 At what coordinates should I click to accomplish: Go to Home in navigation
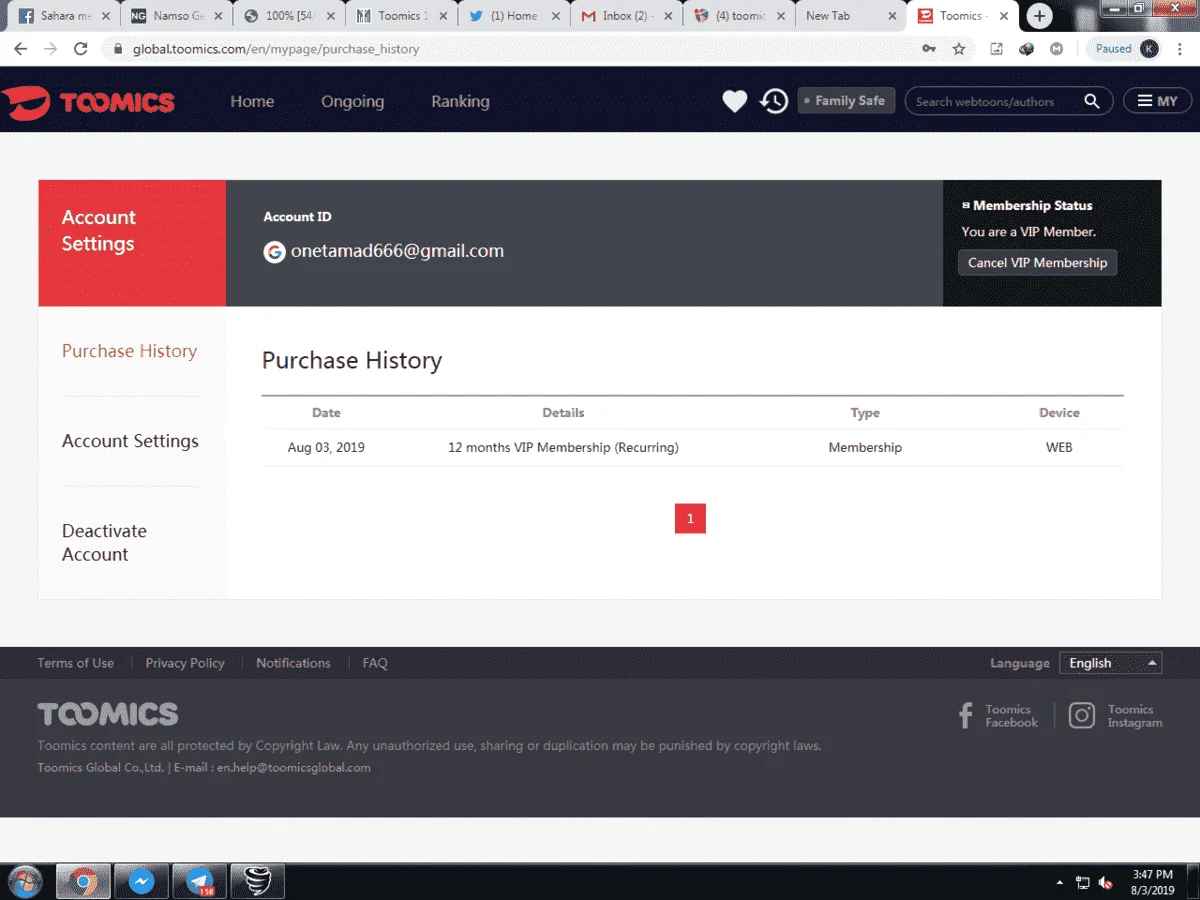click(x=252, y=101)
